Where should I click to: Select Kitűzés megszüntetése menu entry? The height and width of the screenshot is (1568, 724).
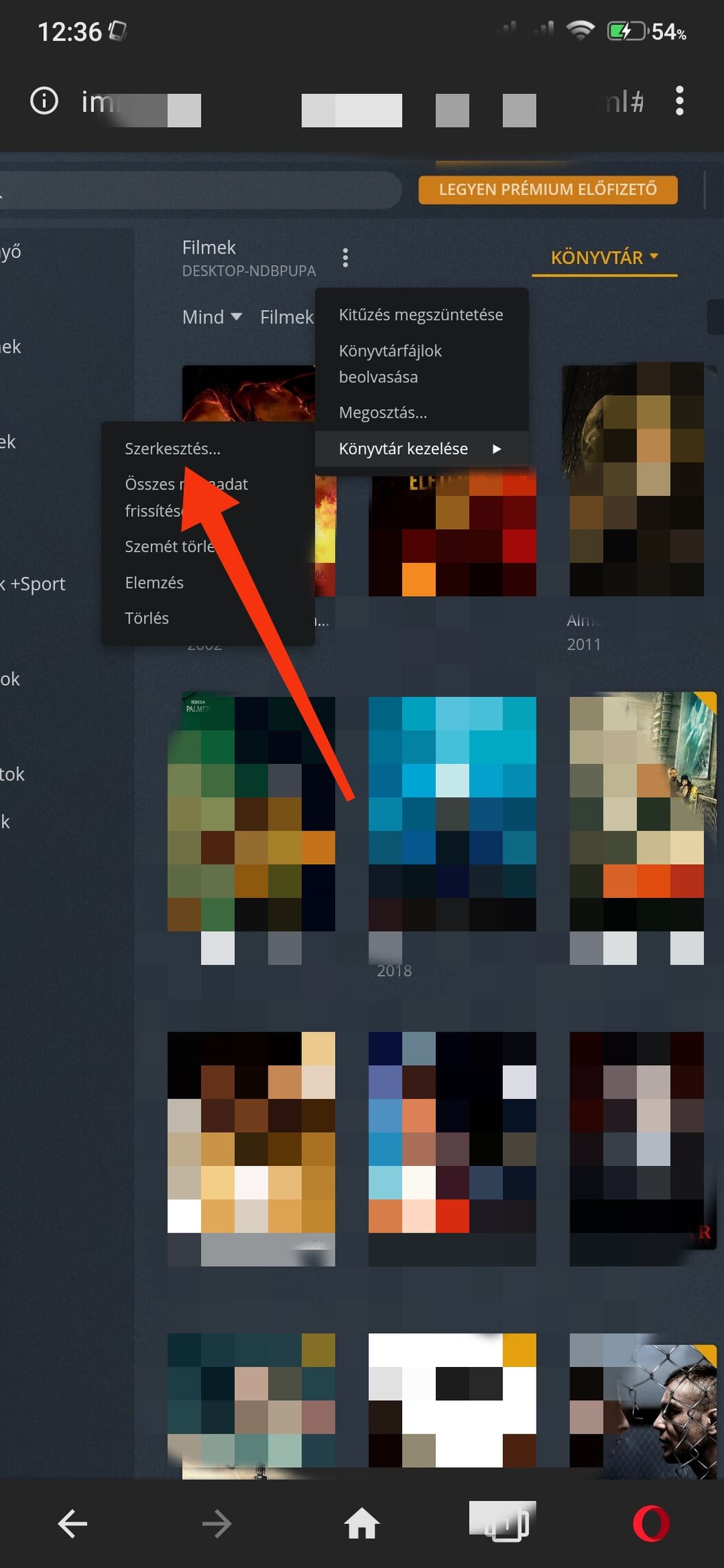(x=421, y=314)
